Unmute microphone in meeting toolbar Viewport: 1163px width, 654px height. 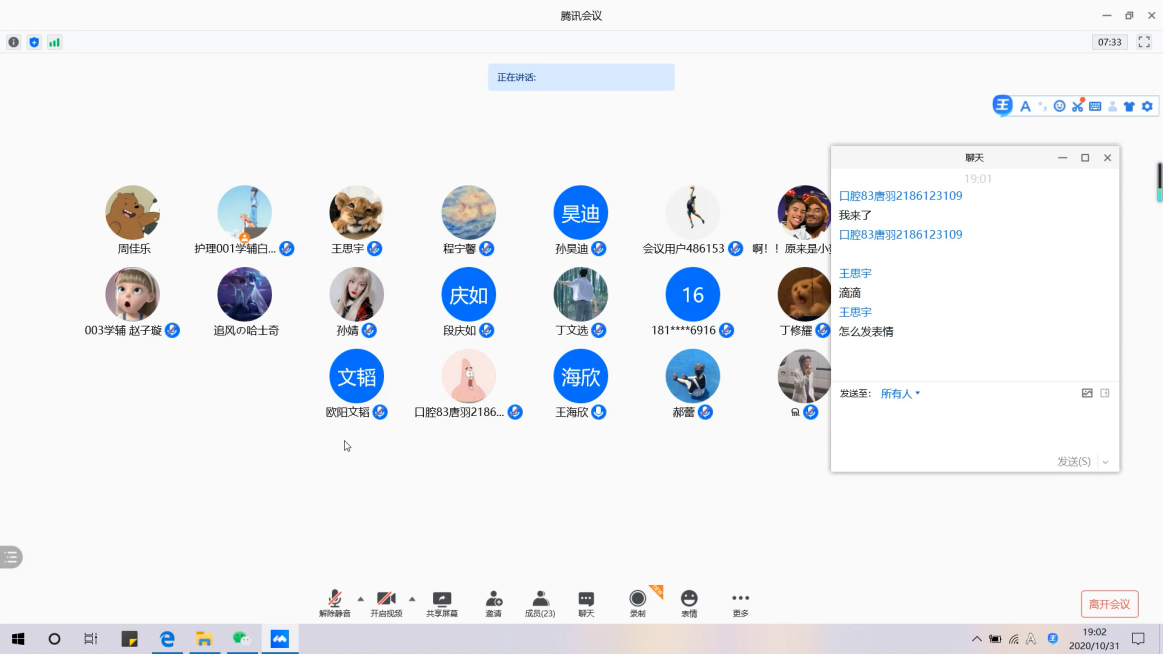[x=335, y=604]
